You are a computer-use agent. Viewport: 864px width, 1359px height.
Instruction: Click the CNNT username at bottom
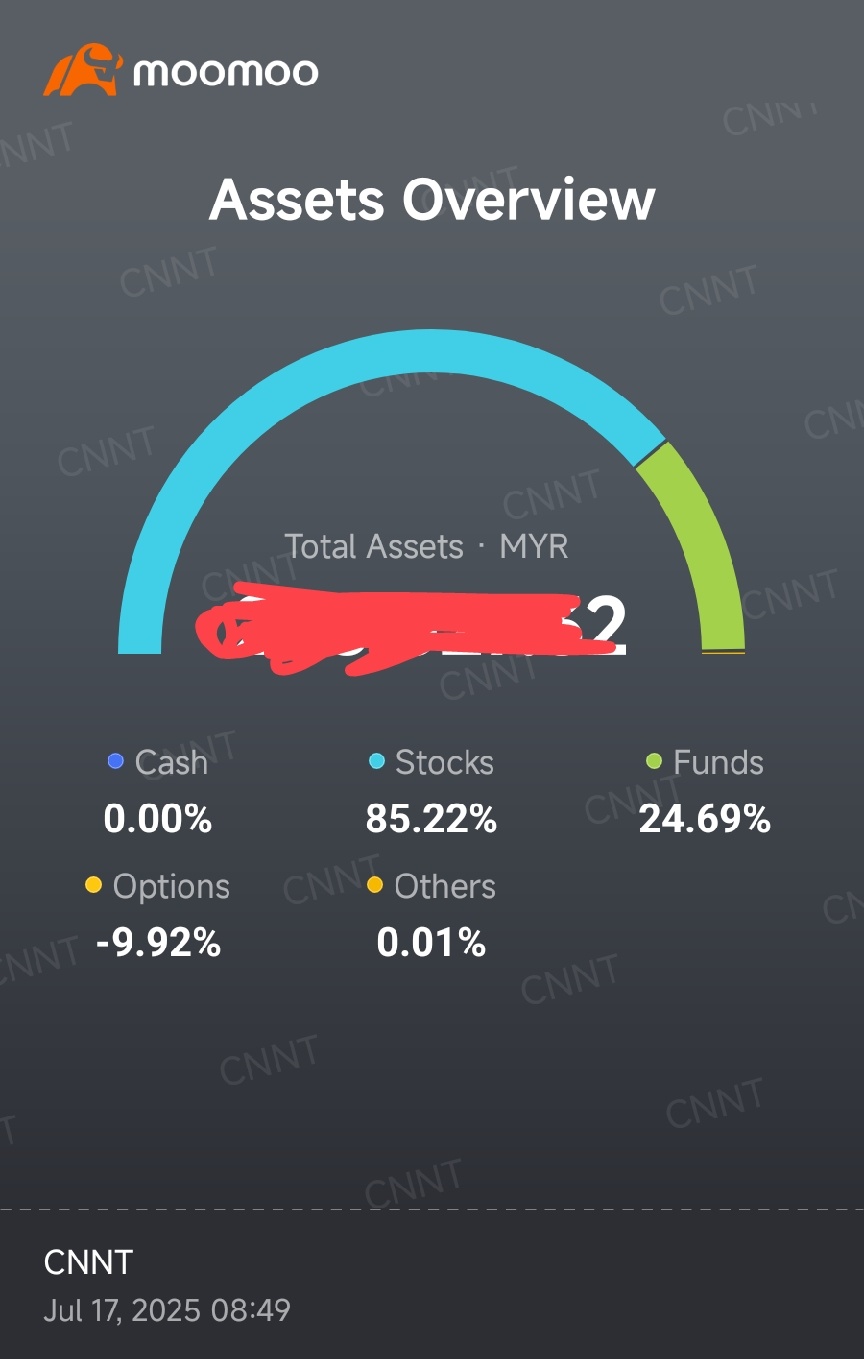[x=88, y=1263]
